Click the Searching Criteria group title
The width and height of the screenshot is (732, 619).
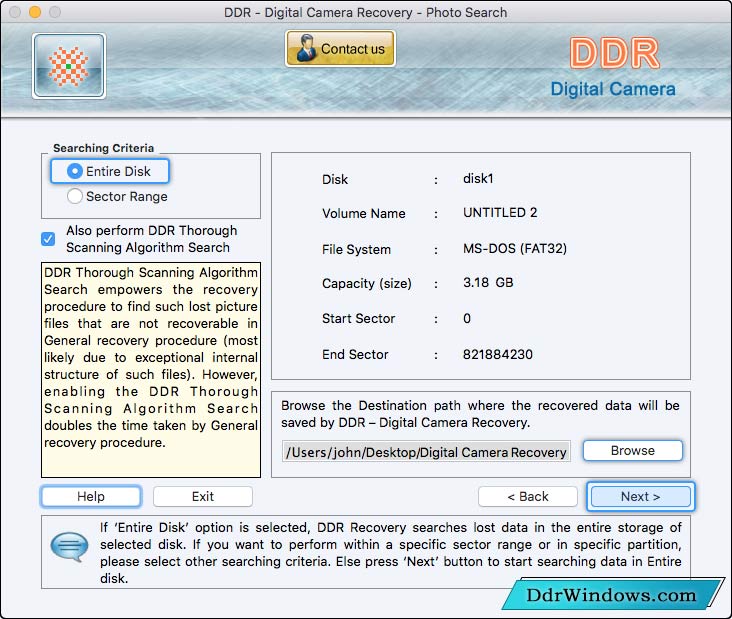[x=104, y=148]
